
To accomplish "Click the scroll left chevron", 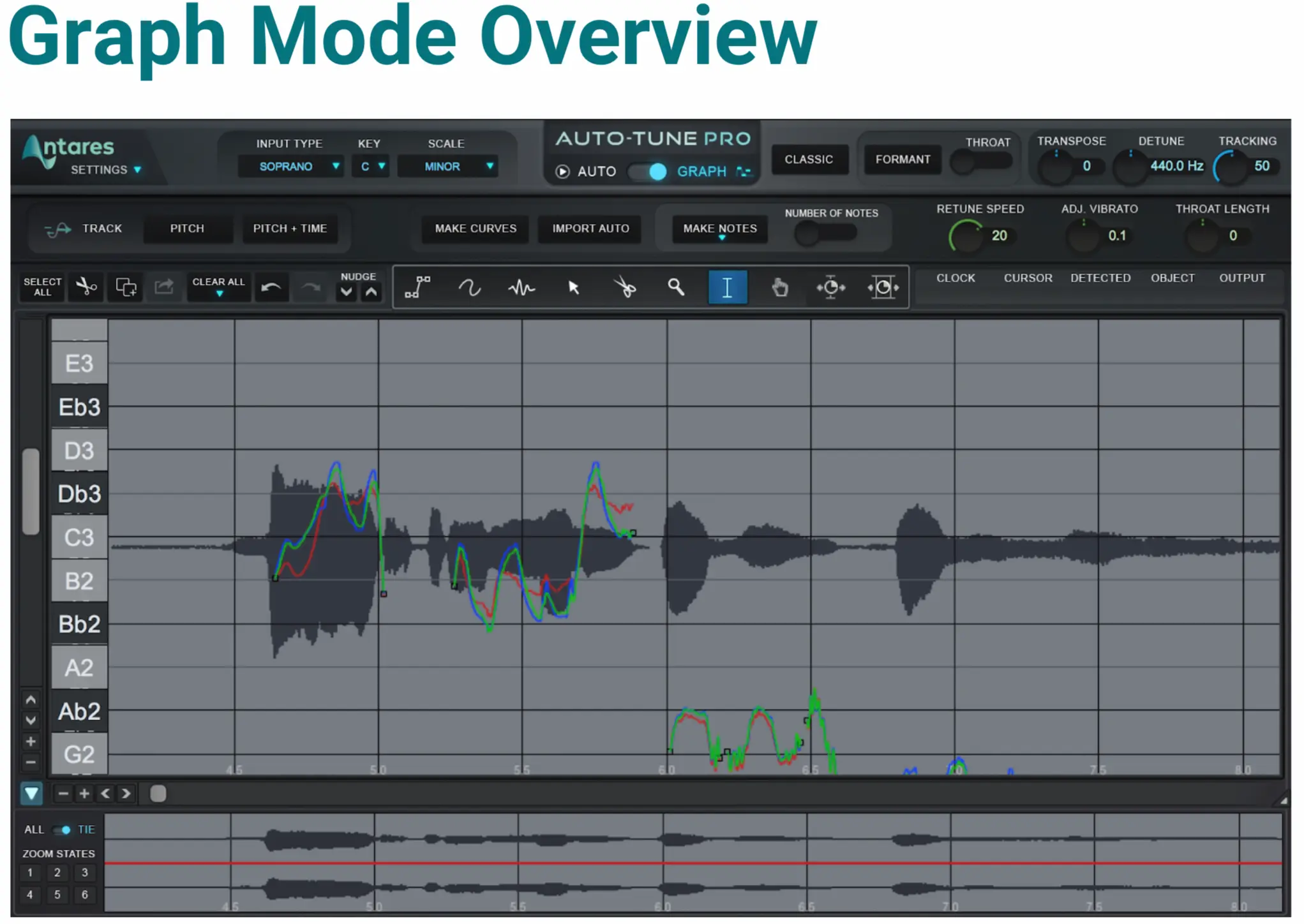I will click(x=105, y=794).
